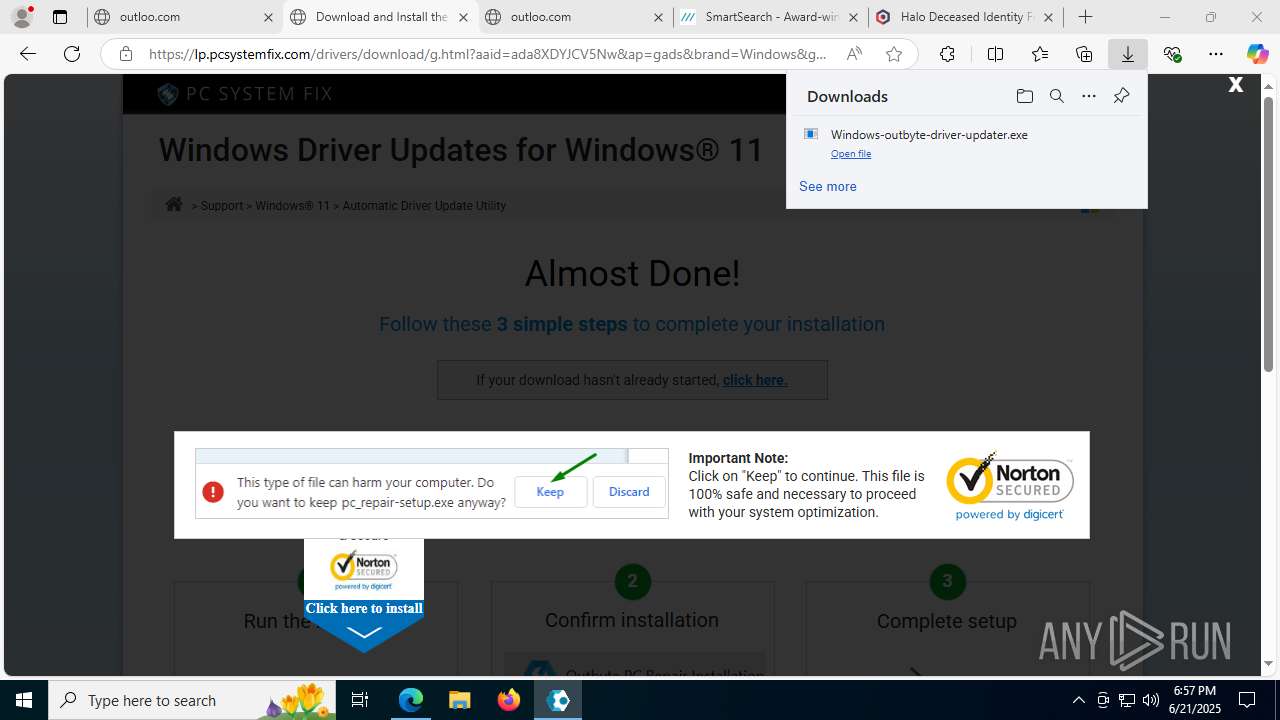Image resolution: width=1280 pixels, height=720 pixels.
Task: Switch to the first outloo.com tab
Action: [183, 17]
